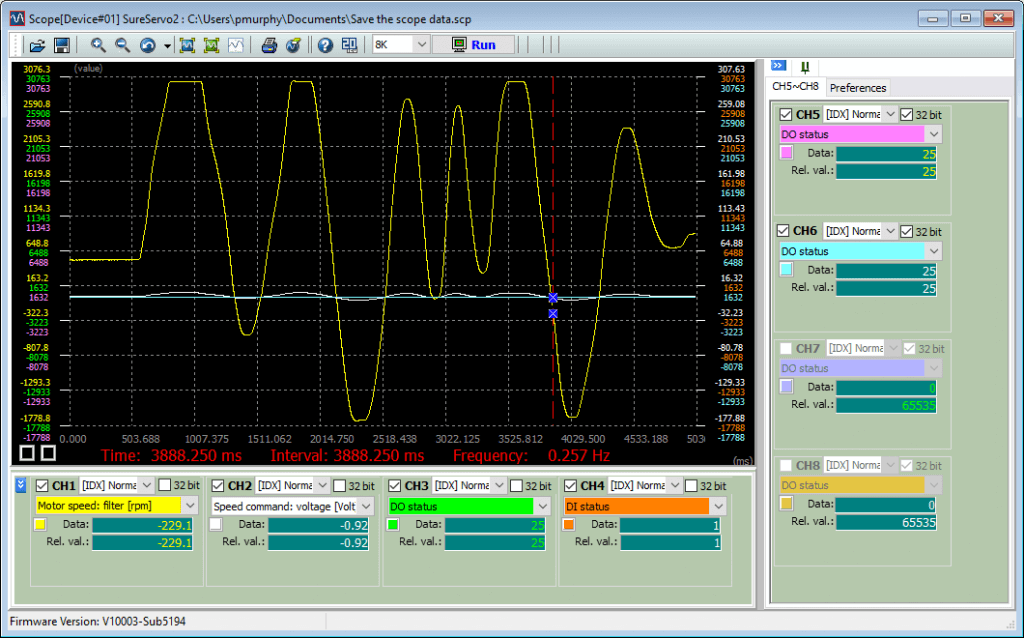This screenshot has height=638, width=1024.
Task: Open help with the question mark icon
Action: point(325,45)
